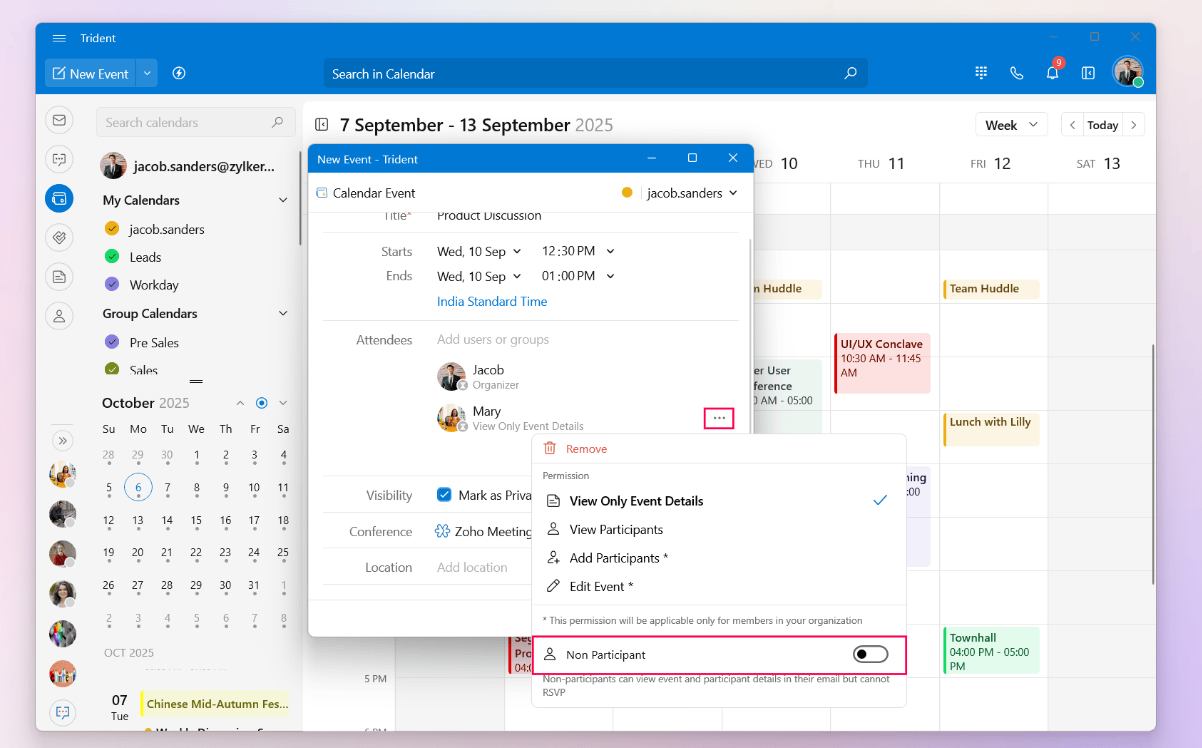Image resolution: width=1202 pixels, height=748 pixels.
Task: Toggle the side panel layout icon
Action: (x=1089, y=73)
